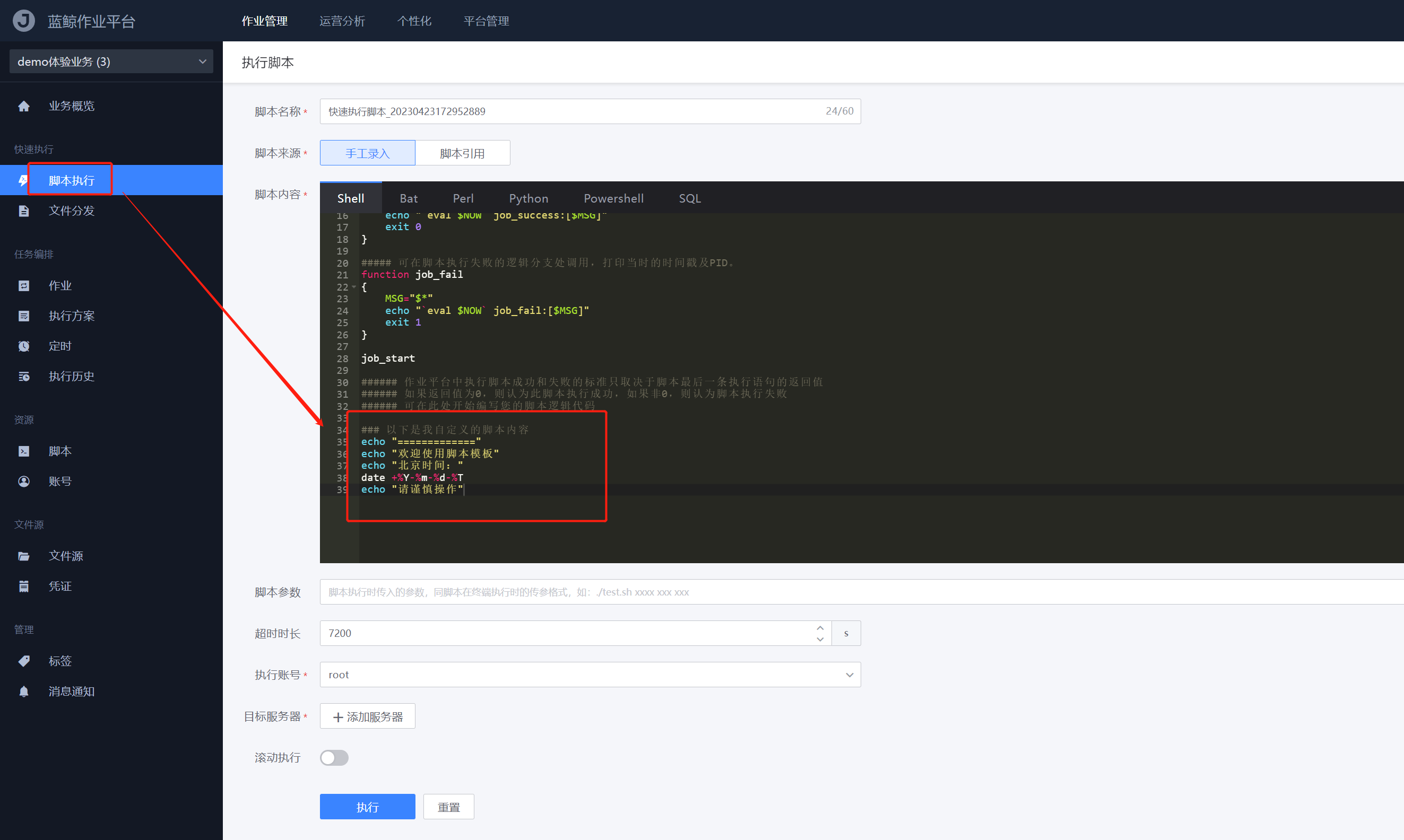
Task: Open the 业务概览 home icon
Action: (x=24, y=107)
